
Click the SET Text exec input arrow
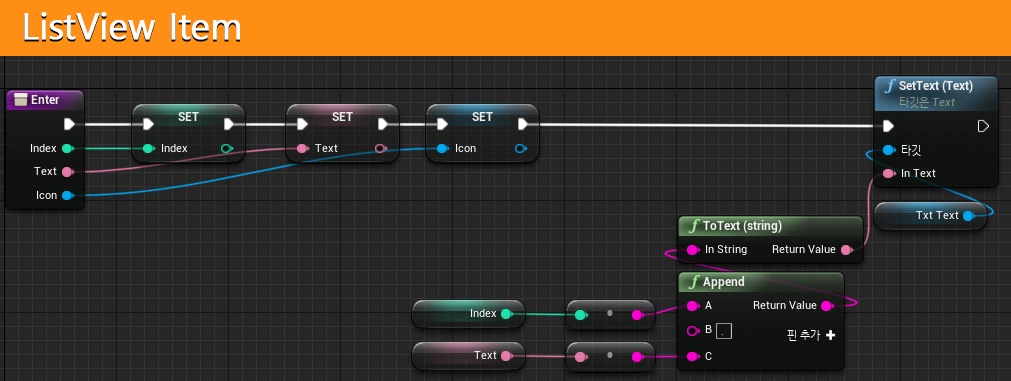(x=302, y=124)
